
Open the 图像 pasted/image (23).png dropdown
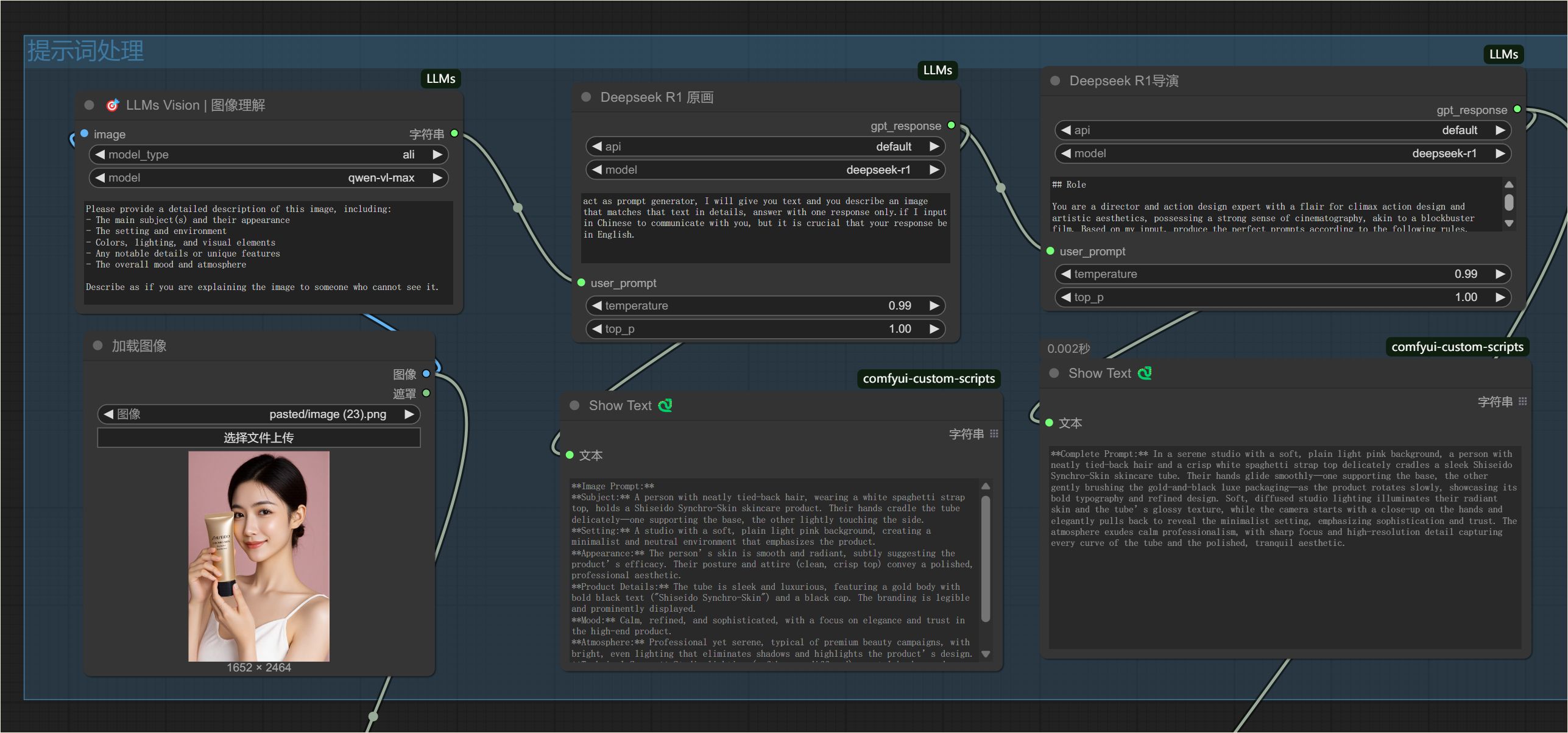point(259,414)
